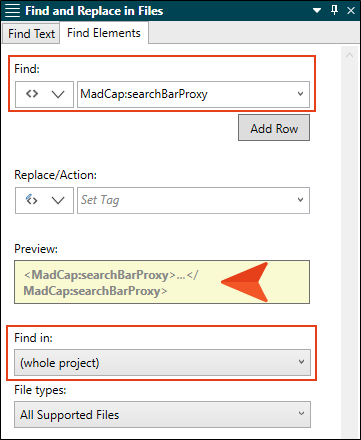Expand the Replace/Action type chevron
Viewport: 361px width, 440px height.
pos(58,200)
